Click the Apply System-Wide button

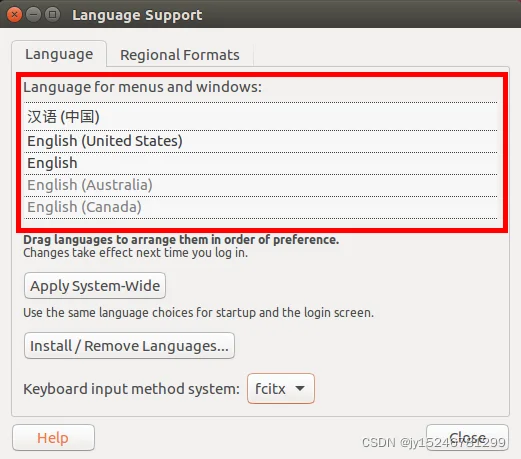(x=95, y=286)
